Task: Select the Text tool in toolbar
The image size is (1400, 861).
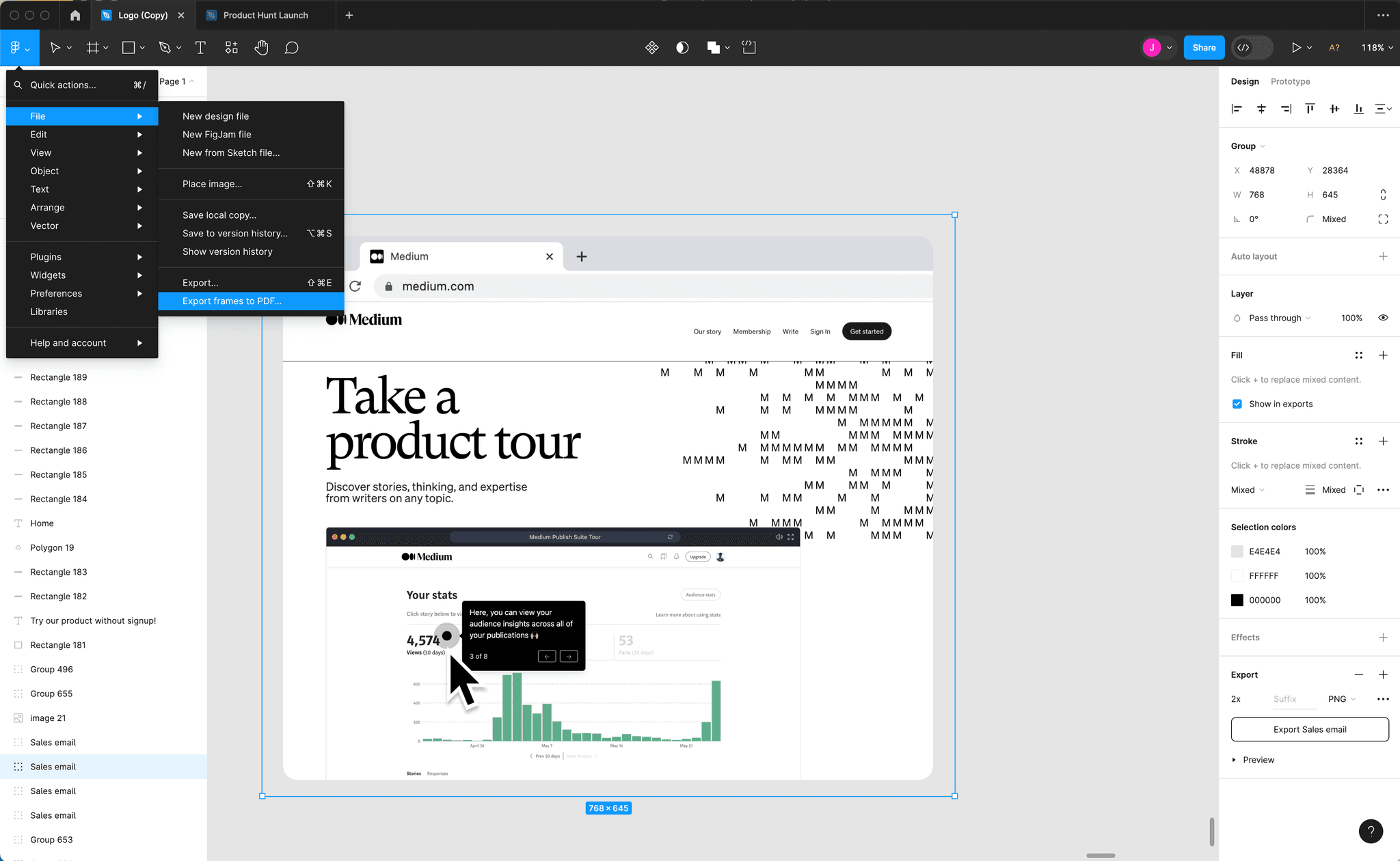Action: [200, 48]
